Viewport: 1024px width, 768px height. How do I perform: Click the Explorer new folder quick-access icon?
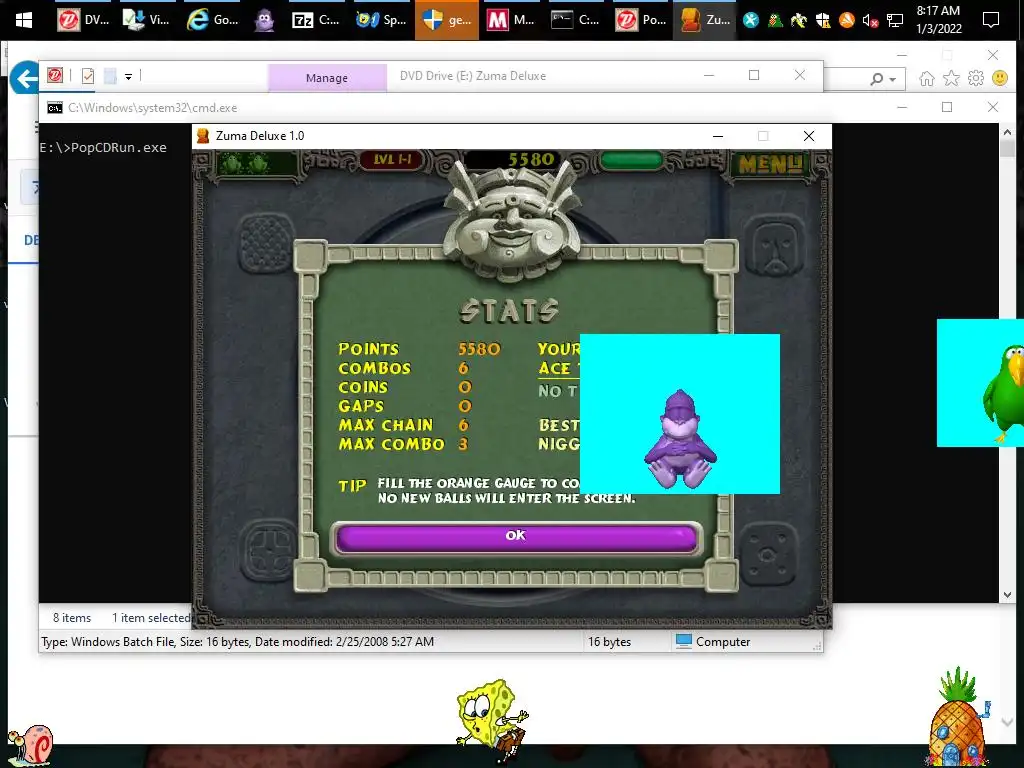pyautogui.click(x=110, y=76)
